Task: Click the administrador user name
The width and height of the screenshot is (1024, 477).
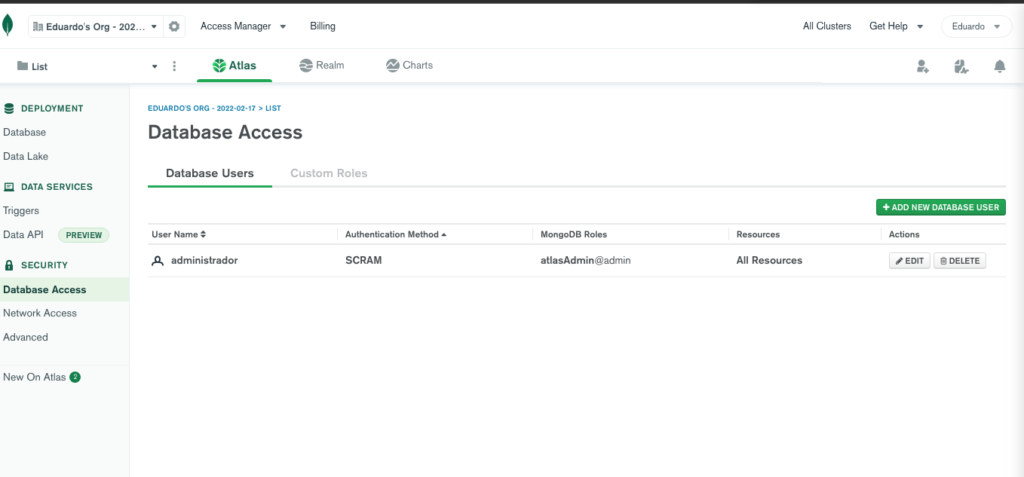Action: point(204,260)
